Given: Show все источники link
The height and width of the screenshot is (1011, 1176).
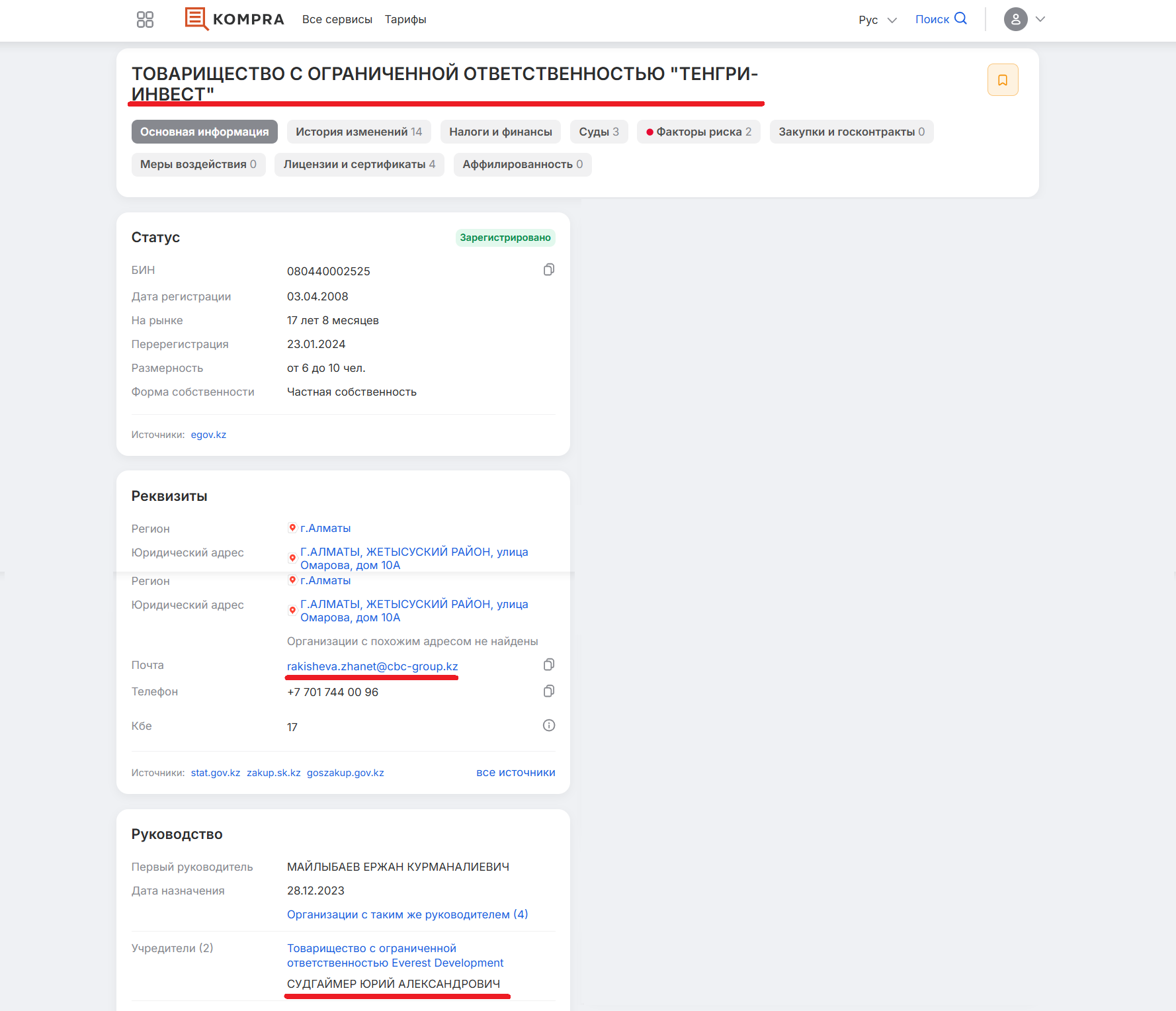Looking at the screenshot, I should (515, 773).
